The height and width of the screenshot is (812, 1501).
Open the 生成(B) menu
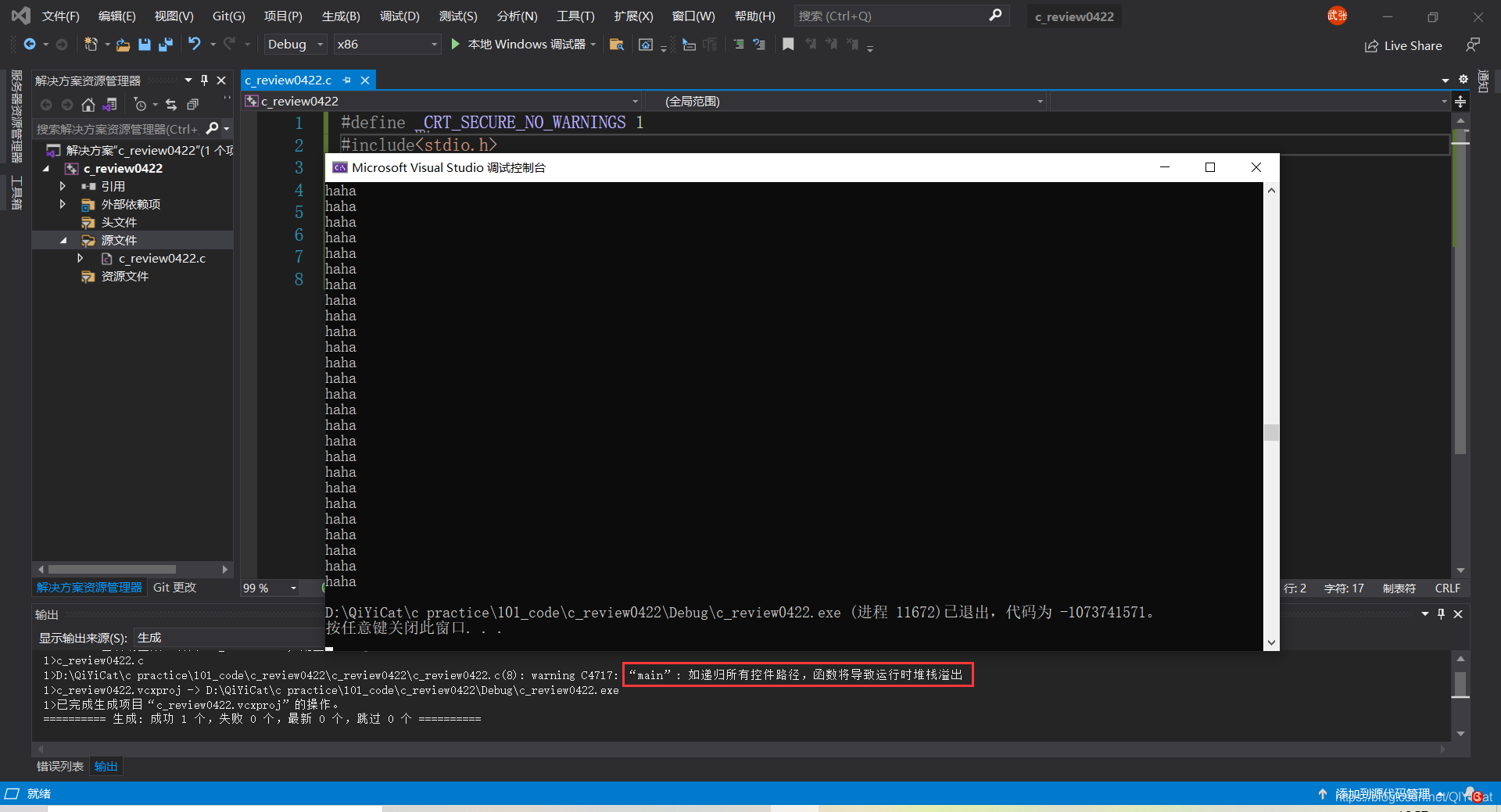point(341,16)
